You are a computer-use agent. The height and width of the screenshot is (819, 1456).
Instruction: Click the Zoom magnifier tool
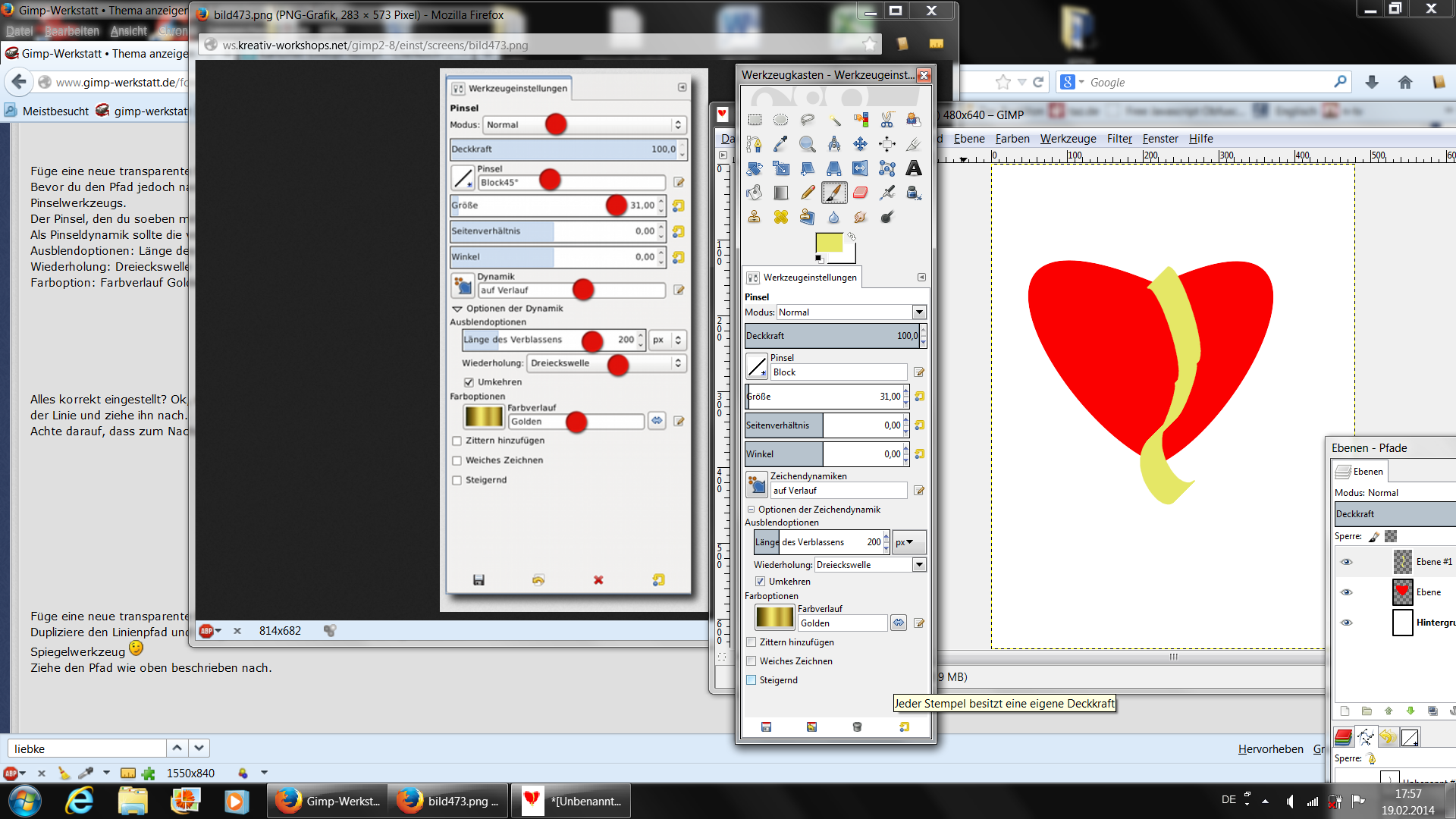coord(807,144)
